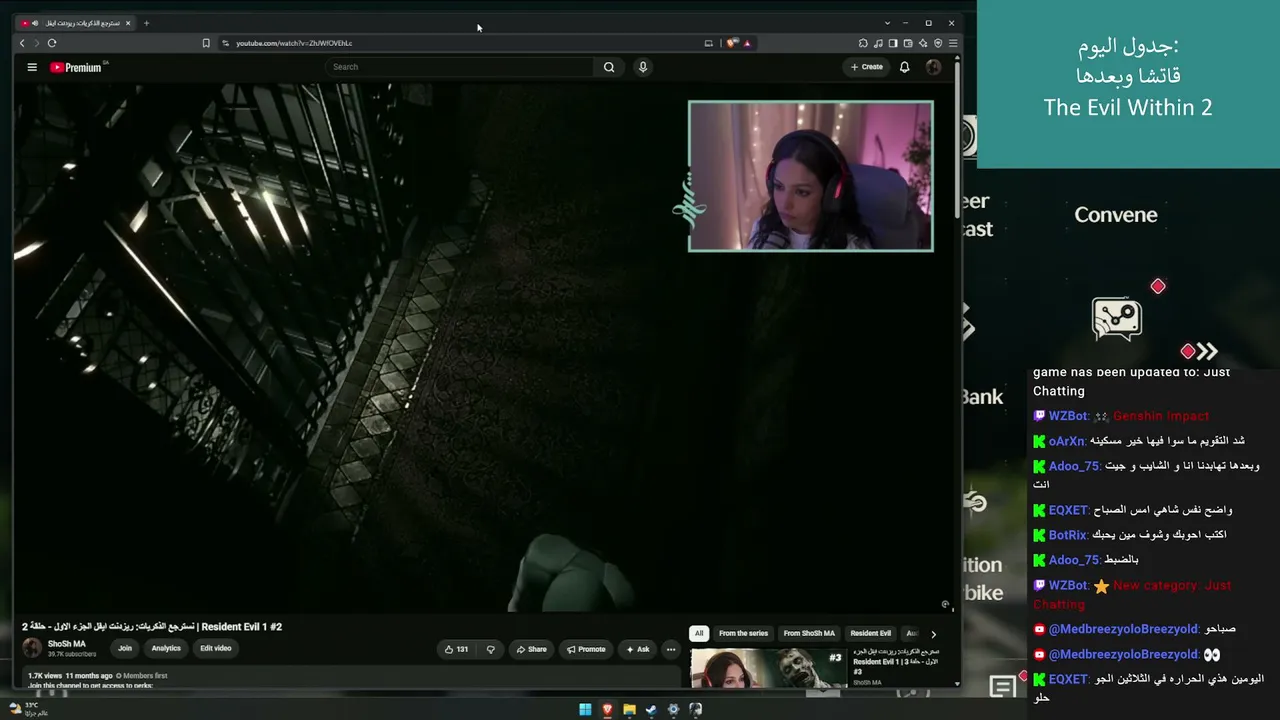Select the Resident Evil filter chip

click(x=870, y=634)
